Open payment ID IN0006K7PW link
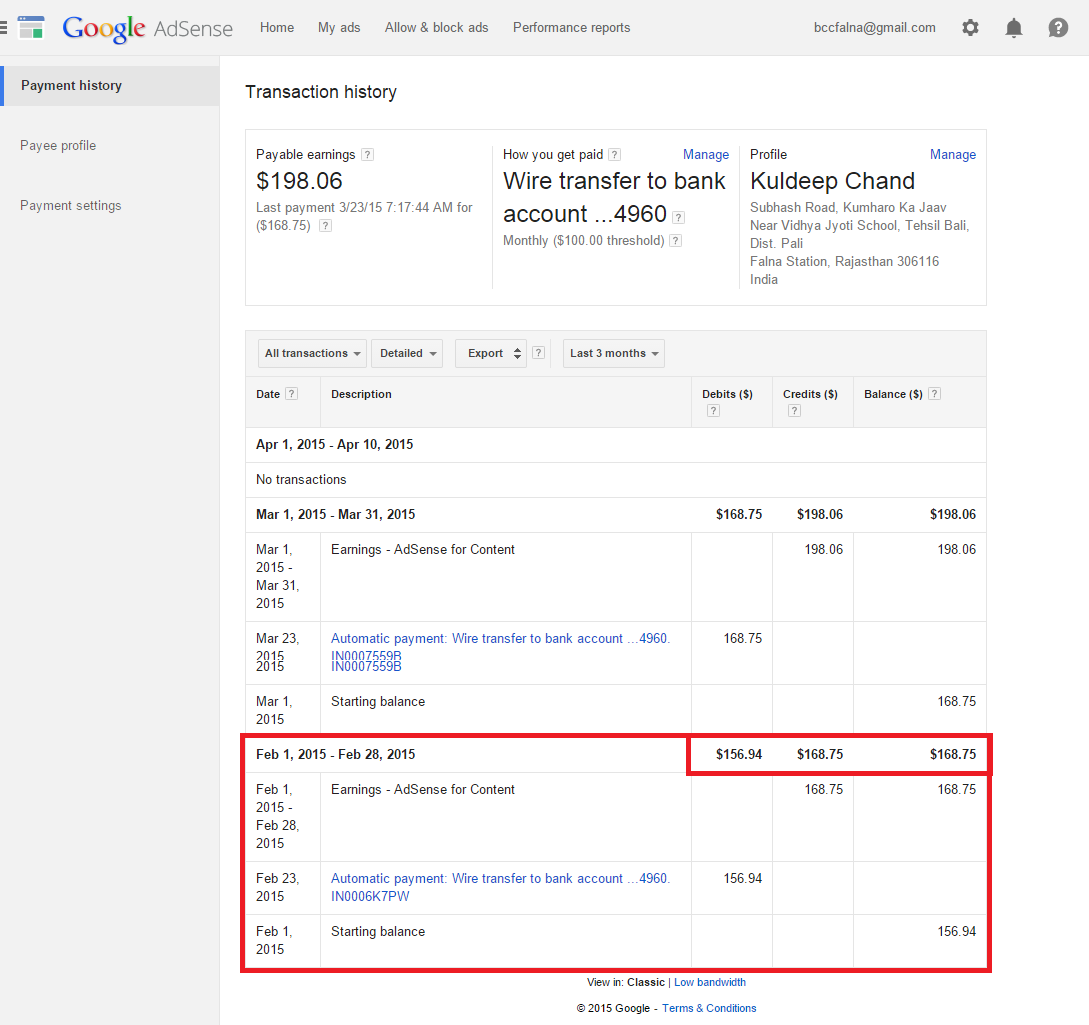 (370, 897)
